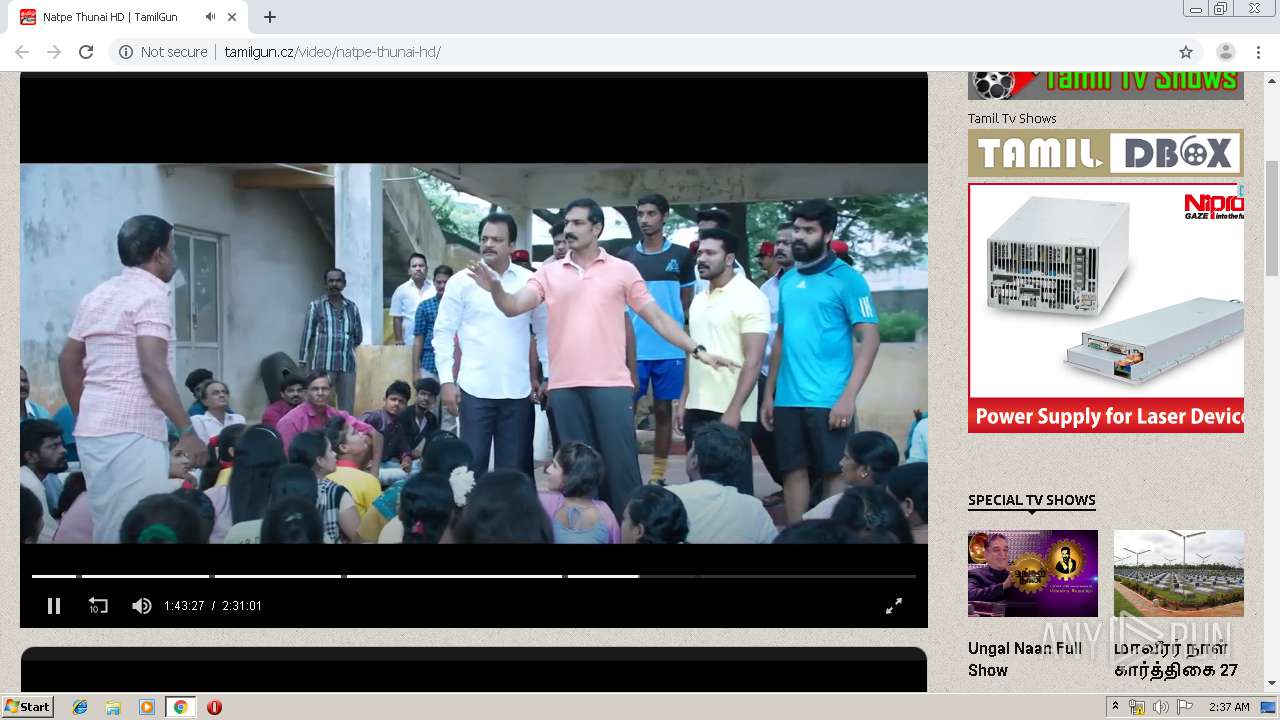
Task: Click the 1:43:27 elapsed time display
Action: tap(184, 606)
